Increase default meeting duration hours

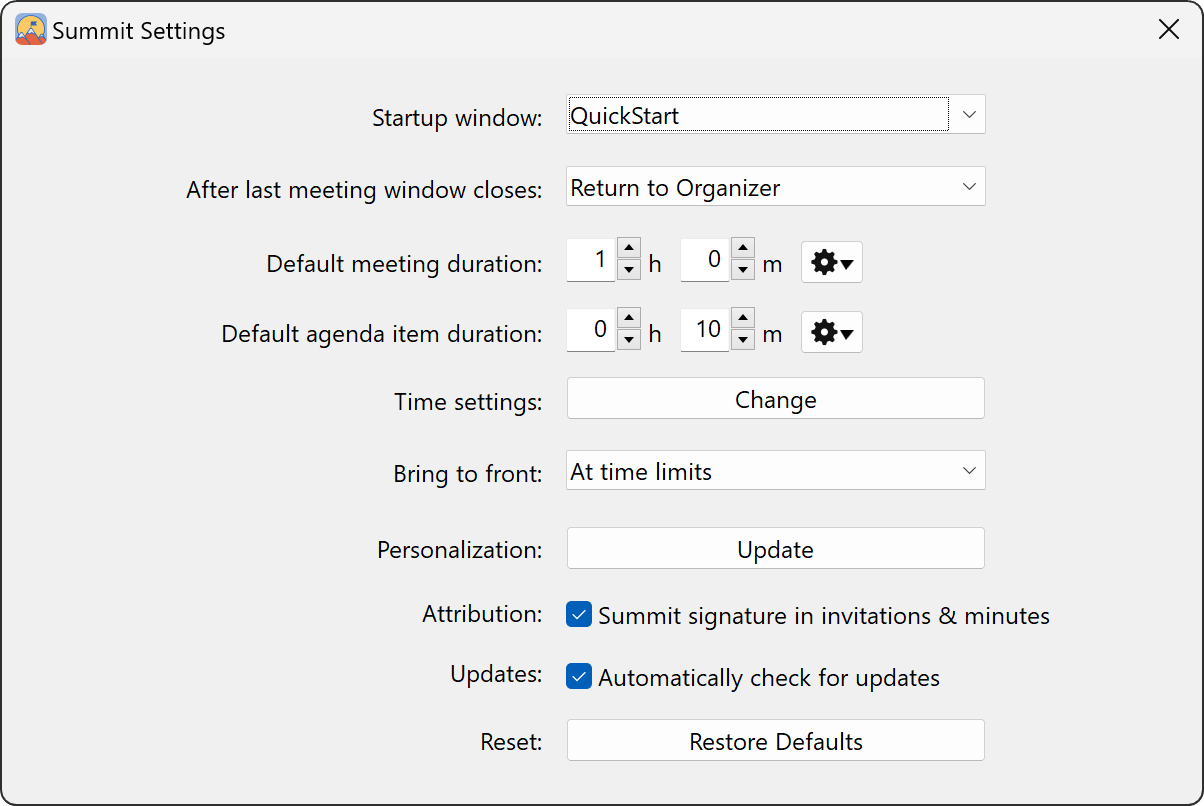click(628, 249)
